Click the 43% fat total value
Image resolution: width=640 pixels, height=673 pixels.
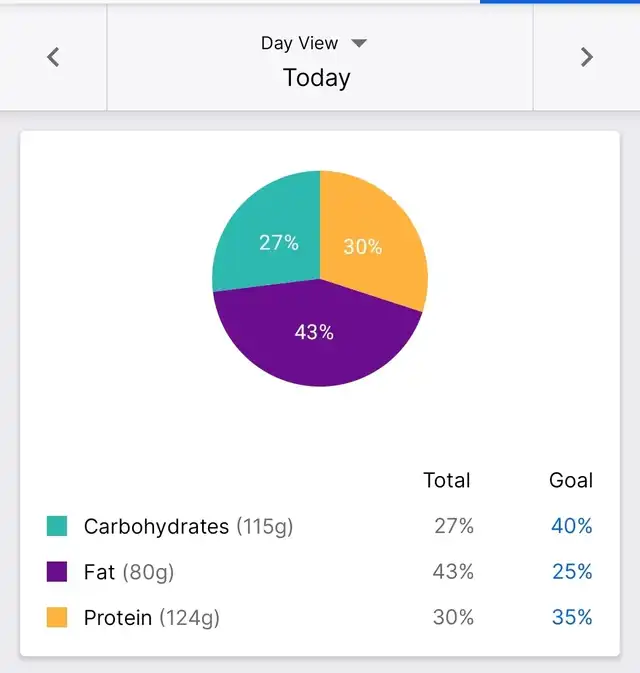[453, 572]
